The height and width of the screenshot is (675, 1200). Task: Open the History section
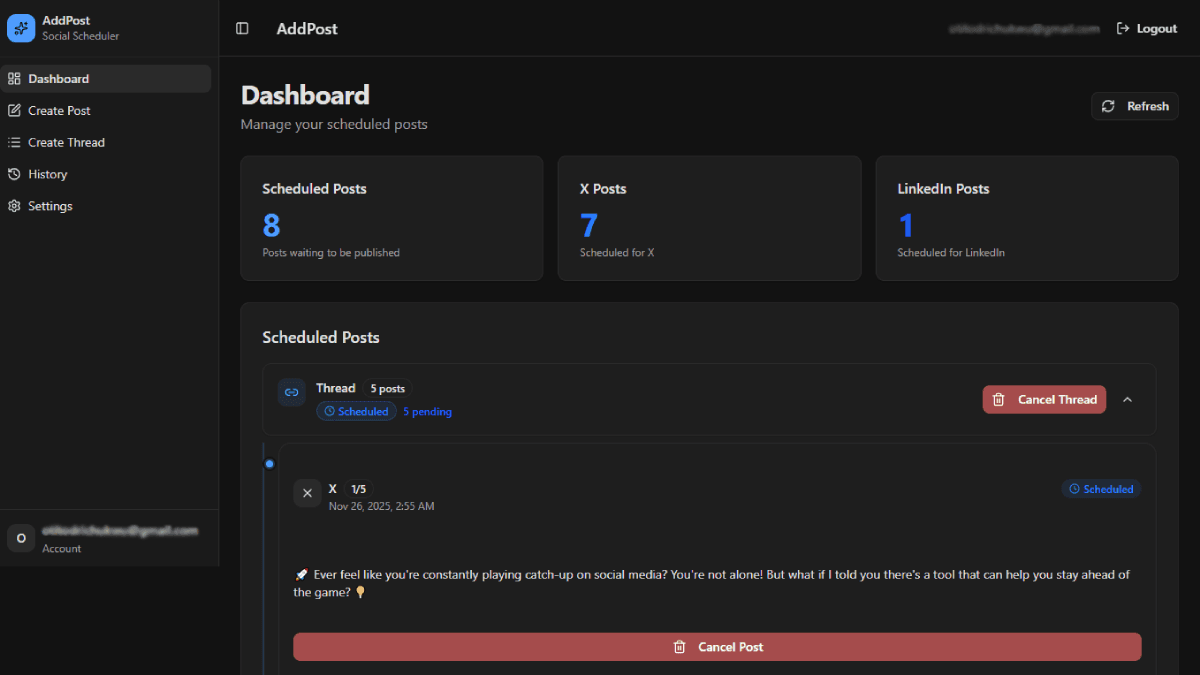tap(48, 174)
